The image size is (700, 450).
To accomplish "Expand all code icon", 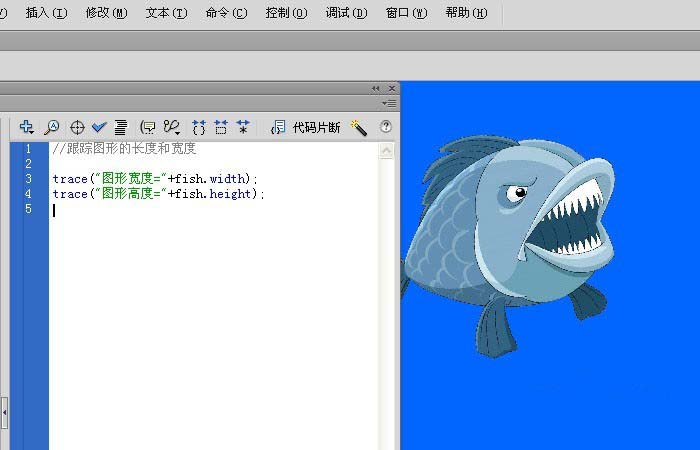I will pos(243,127).
